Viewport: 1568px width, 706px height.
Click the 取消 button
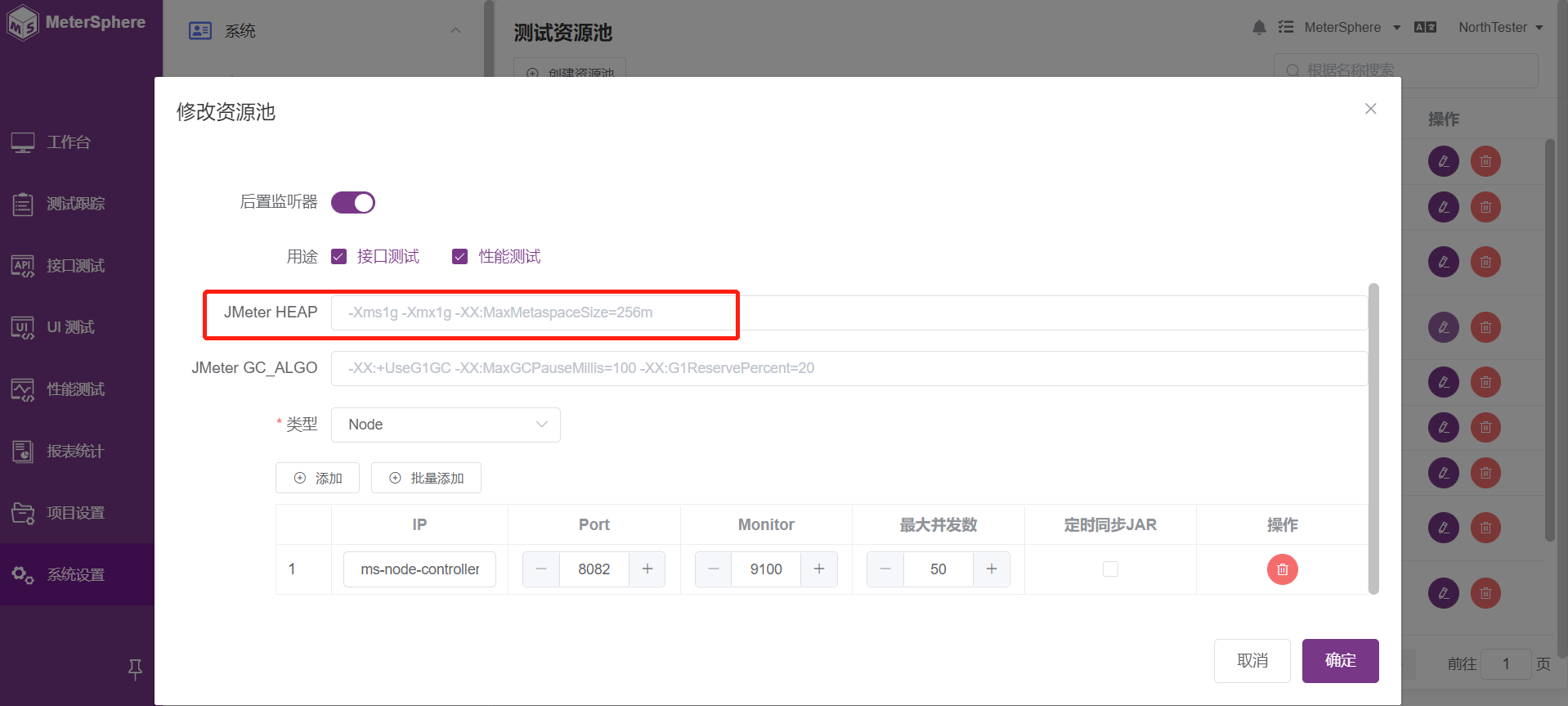[1252, 660]
